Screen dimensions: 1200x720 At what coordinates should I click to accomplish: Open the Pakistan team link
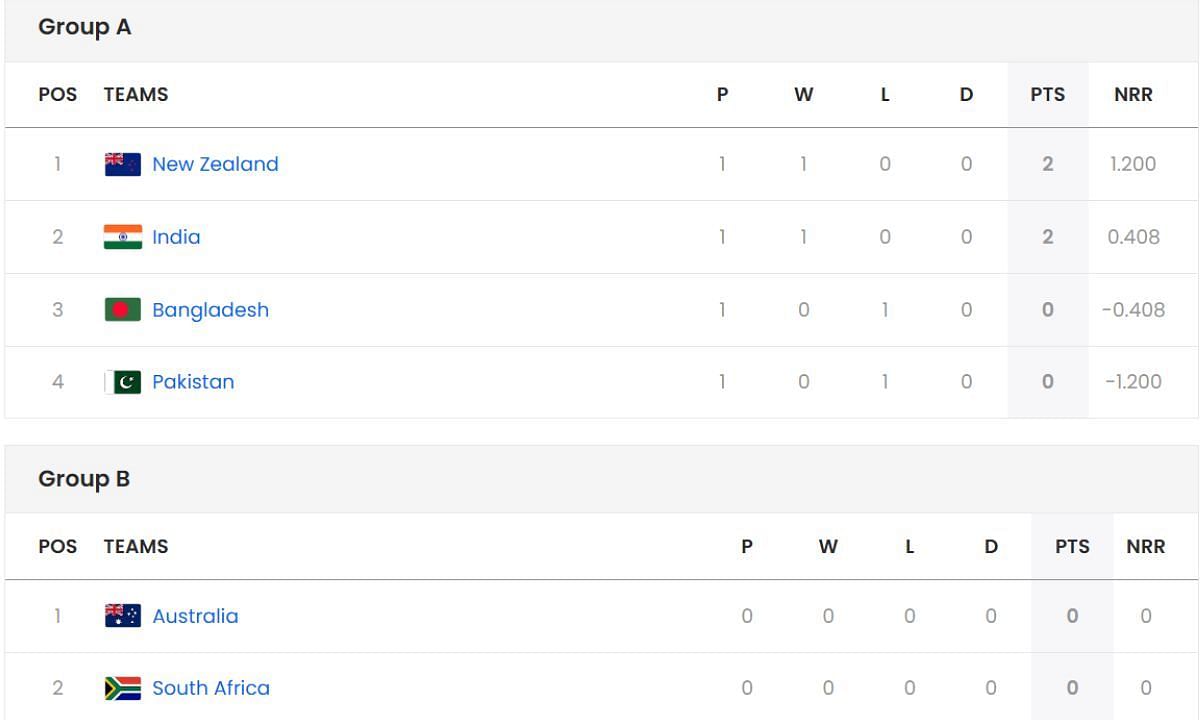(x=193, y=382)
